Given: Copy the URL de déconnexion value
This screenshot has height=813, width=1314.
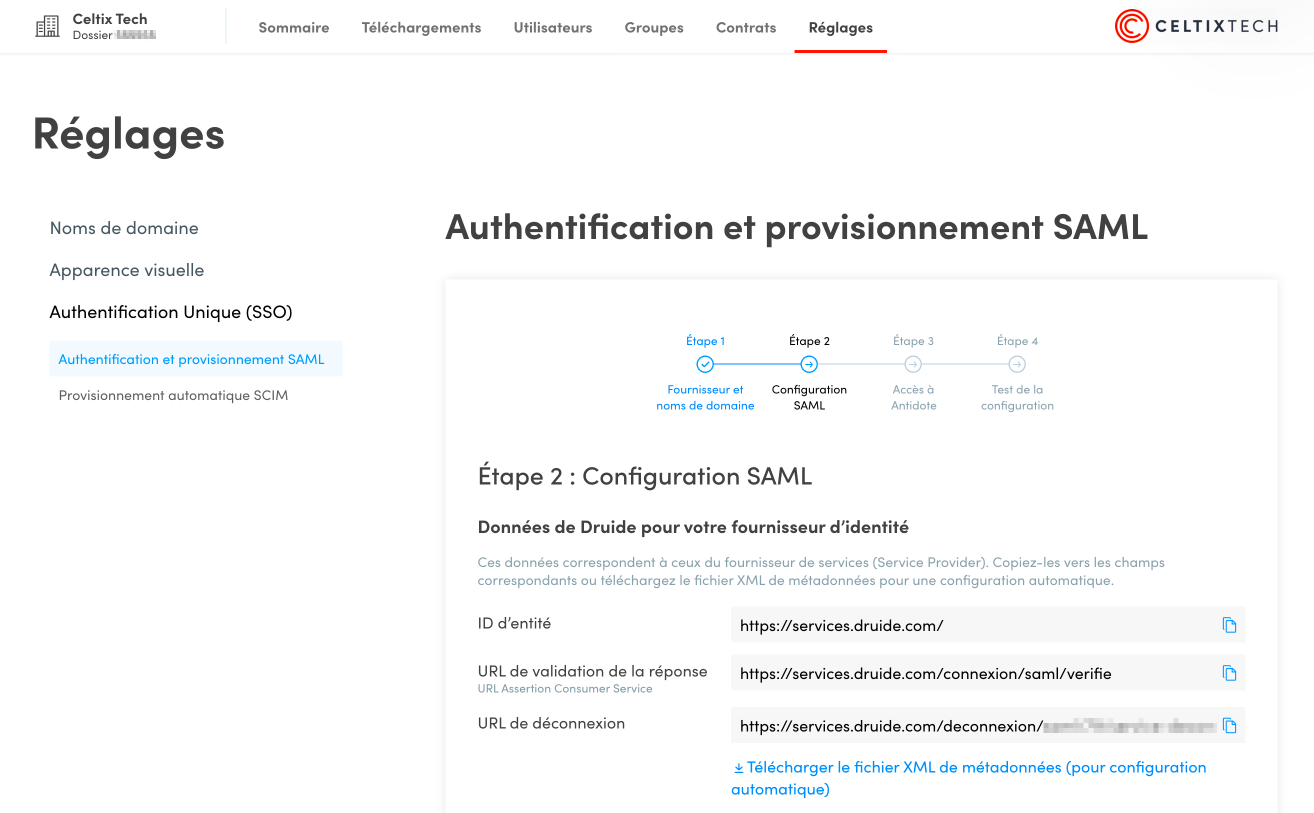Looking at the screenshot, I should (1229, 725).
